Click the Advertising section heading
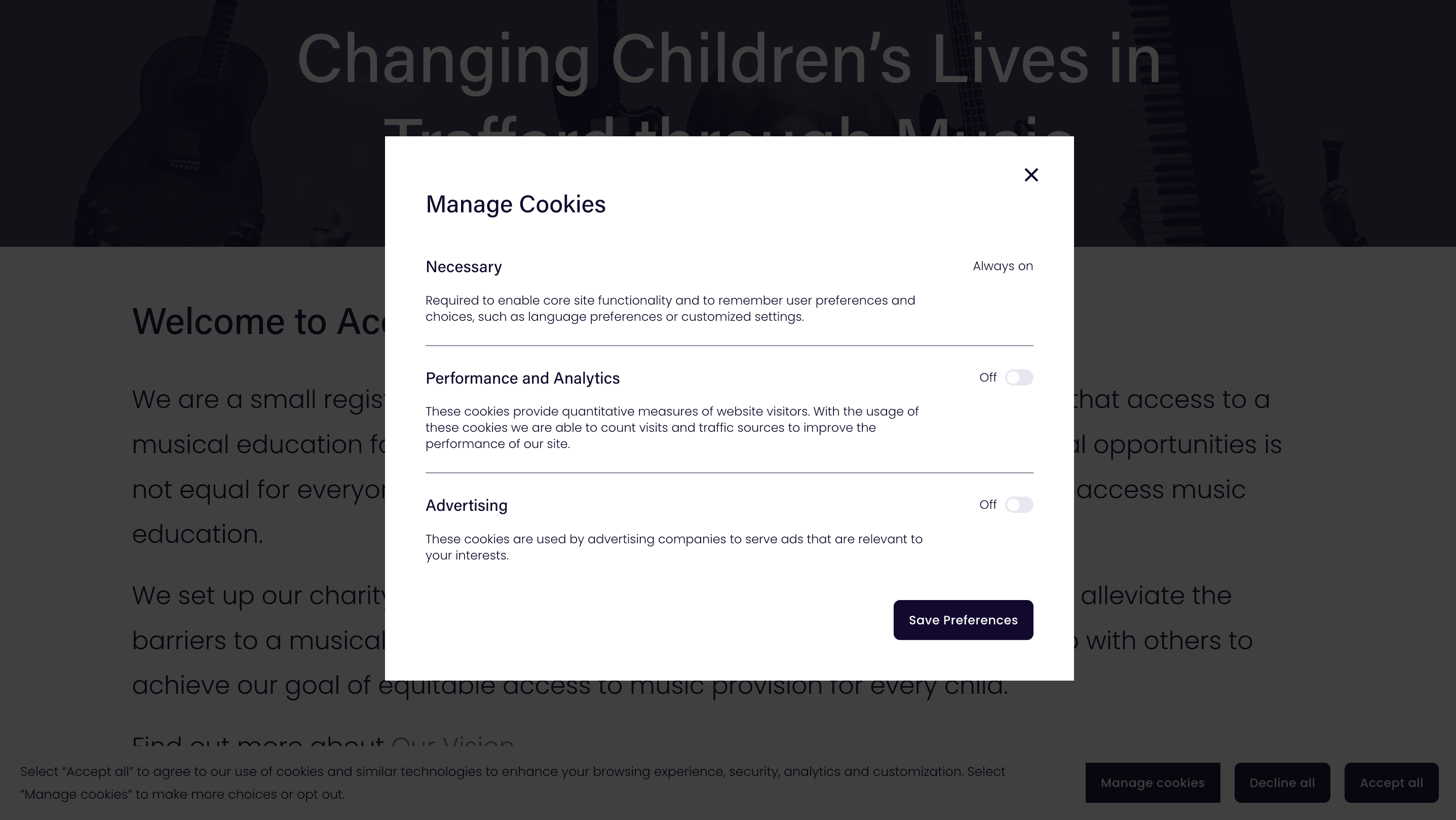The width and height of the screenshot is (1456, 820). click(x=466, y=506)
